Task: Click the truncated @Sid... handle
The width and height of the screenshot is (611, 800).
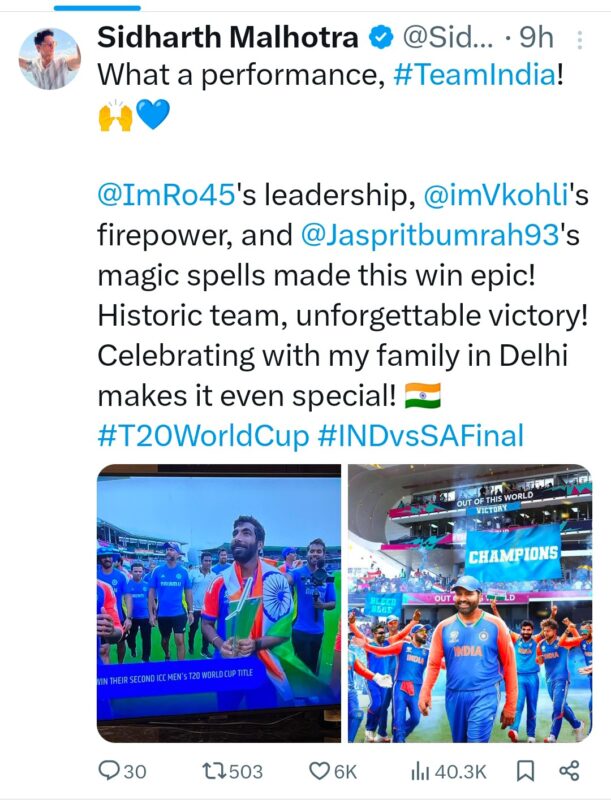Action: pos(448,38)
